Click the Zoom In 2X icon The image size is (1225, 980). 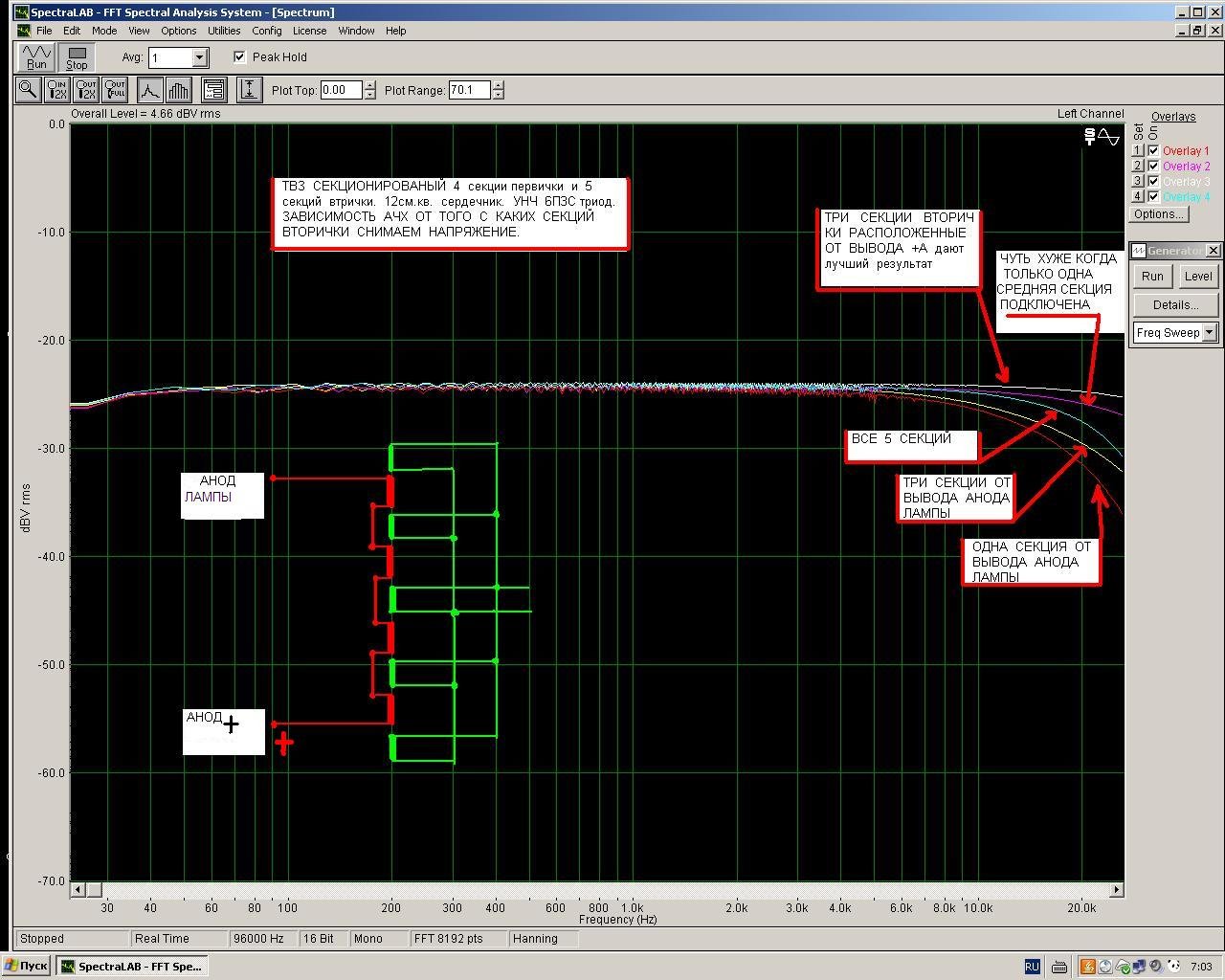57,90
